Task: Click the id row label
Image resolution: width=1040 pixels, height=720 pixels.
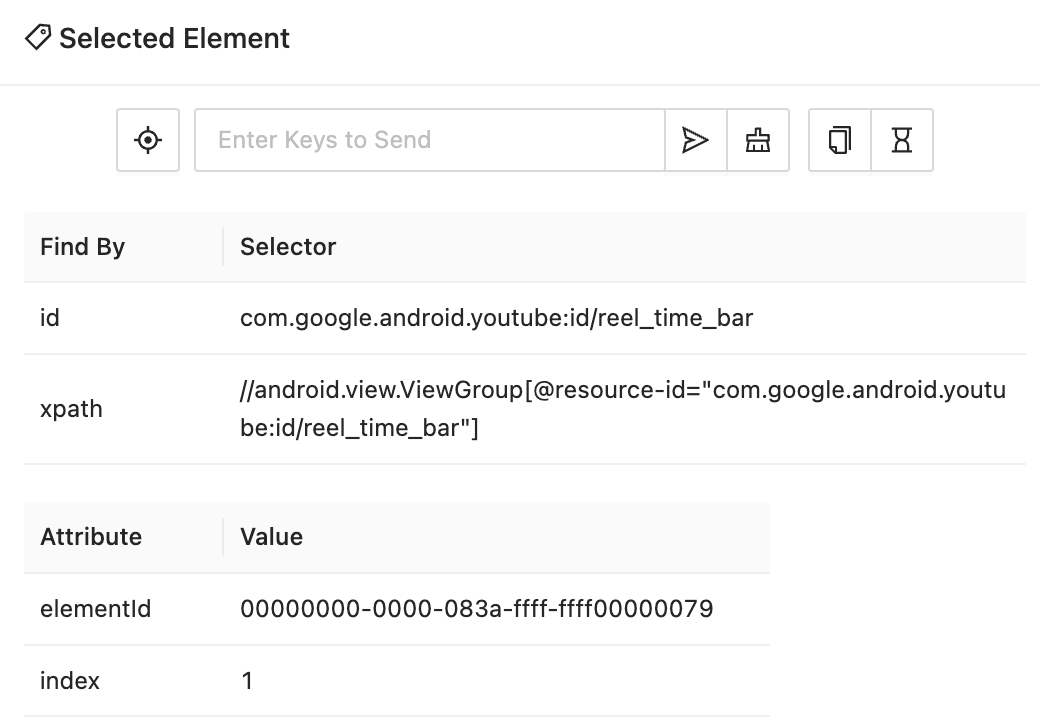Action: [x=50, y=318]
